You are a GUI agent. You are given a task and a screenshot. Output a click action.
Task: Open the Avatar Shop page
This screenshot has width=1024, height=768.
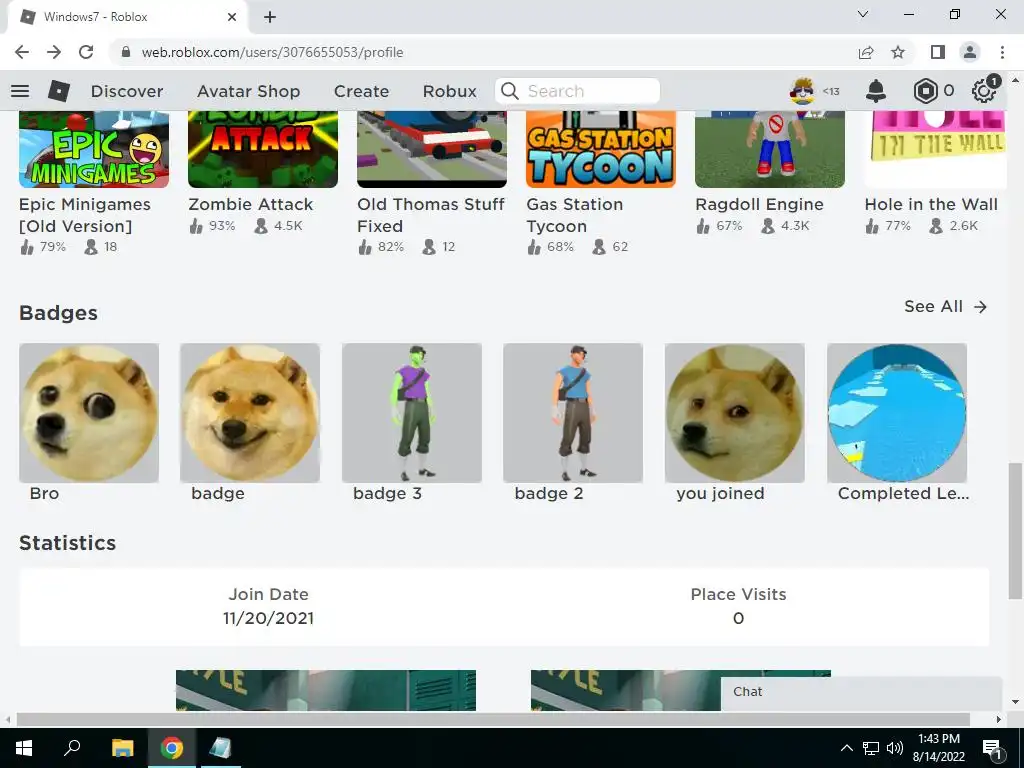(x=249, y=91)
